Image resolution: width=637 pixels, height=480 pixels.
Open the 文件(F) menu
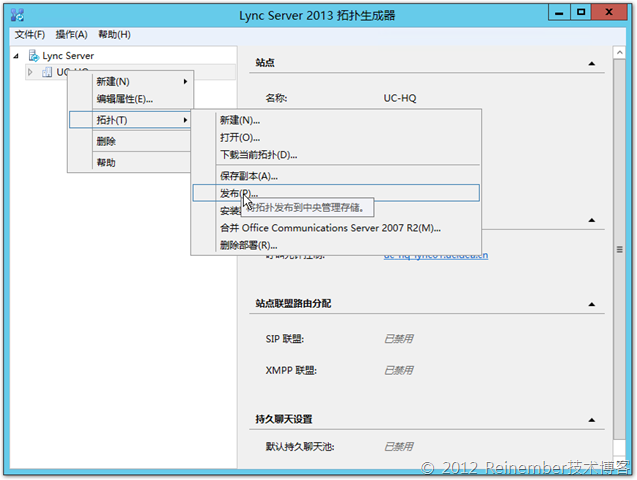pos(30,35)
